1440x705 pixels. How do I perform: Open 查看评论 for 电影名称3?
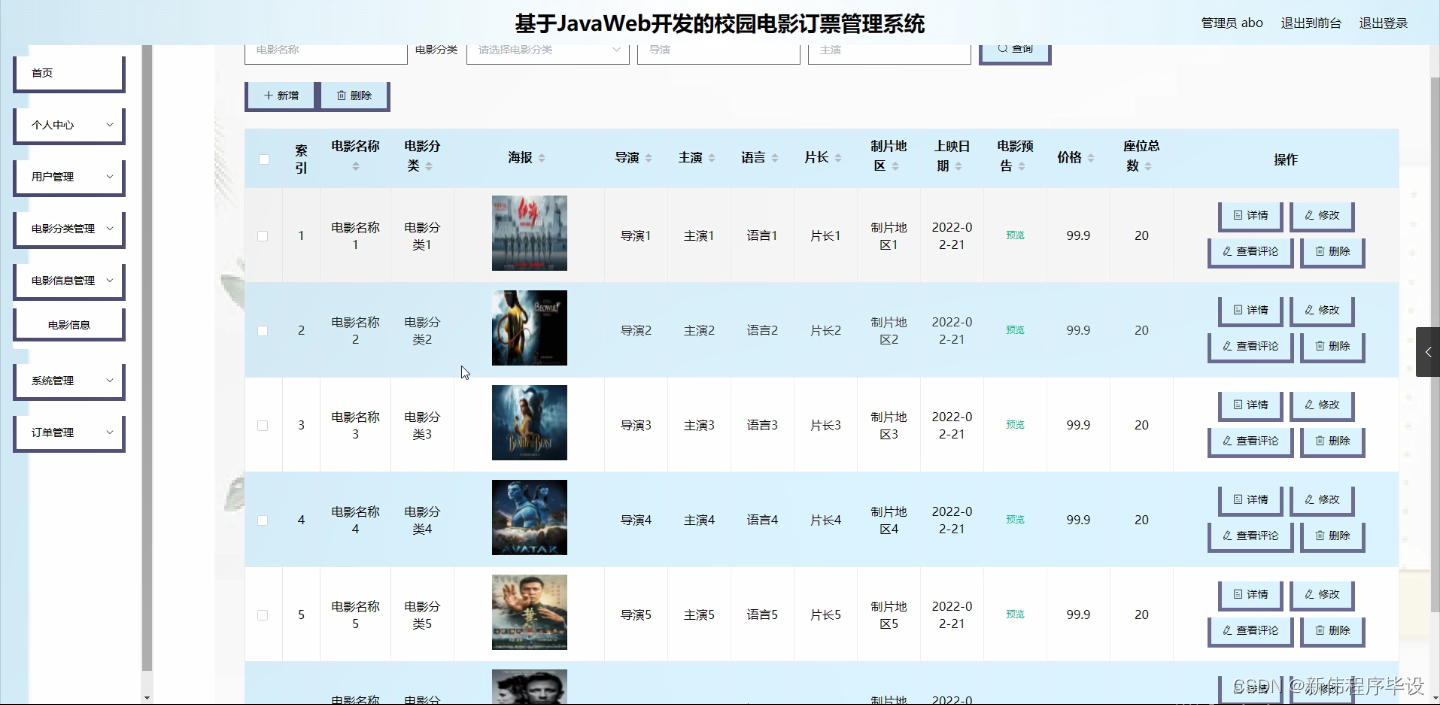point(1249,441)
